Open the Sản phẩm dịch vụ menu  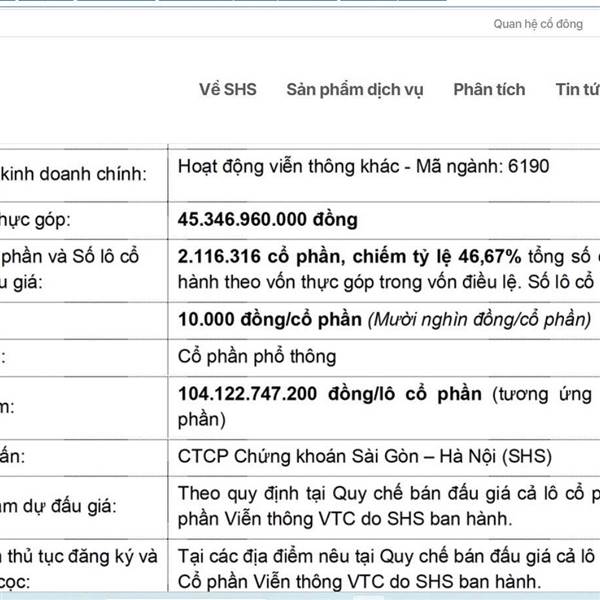pyautogui.click(x=355, y=90)
